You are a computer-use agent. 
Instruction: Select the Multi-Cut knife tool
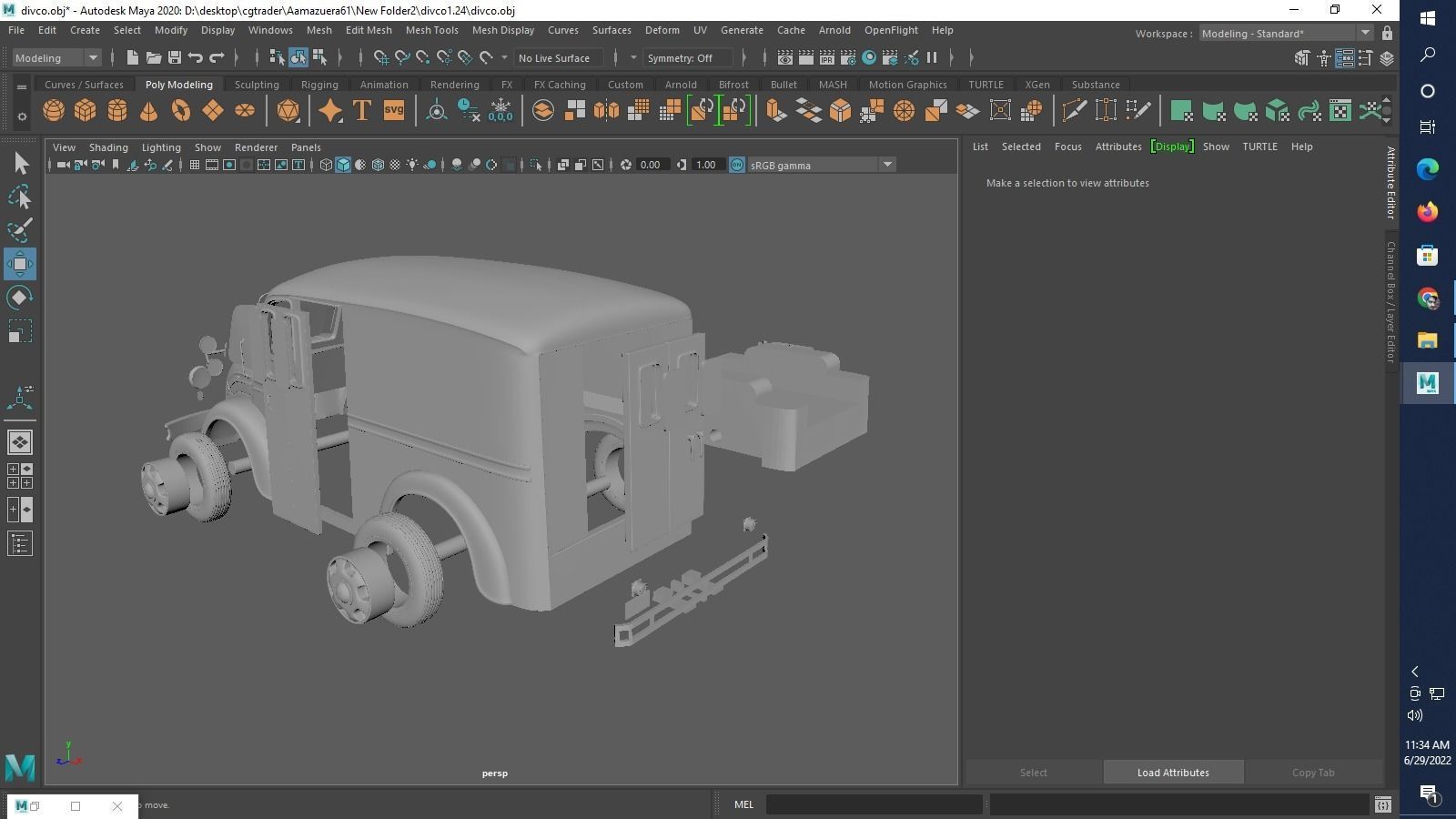[1074, 111]
